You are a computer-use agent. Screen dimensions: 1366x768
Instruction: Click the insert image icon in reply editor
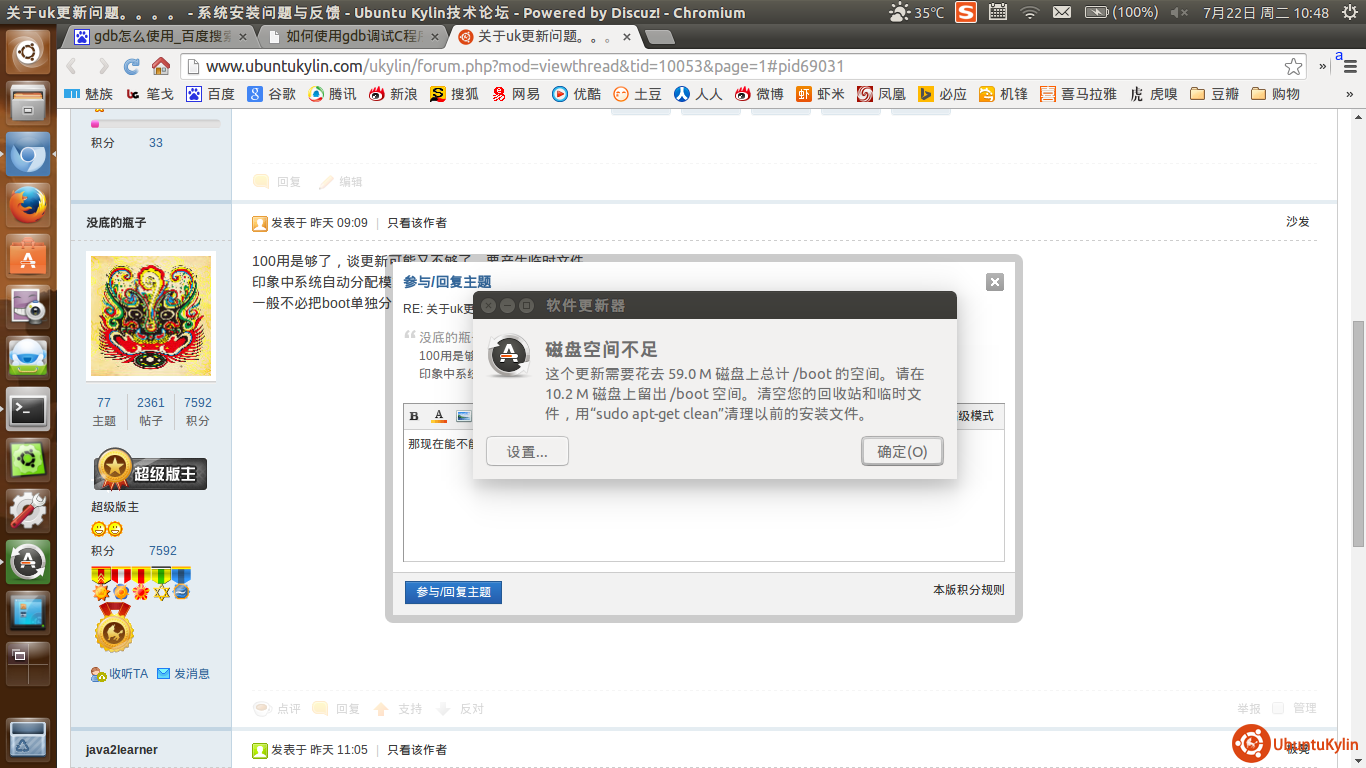463,416
